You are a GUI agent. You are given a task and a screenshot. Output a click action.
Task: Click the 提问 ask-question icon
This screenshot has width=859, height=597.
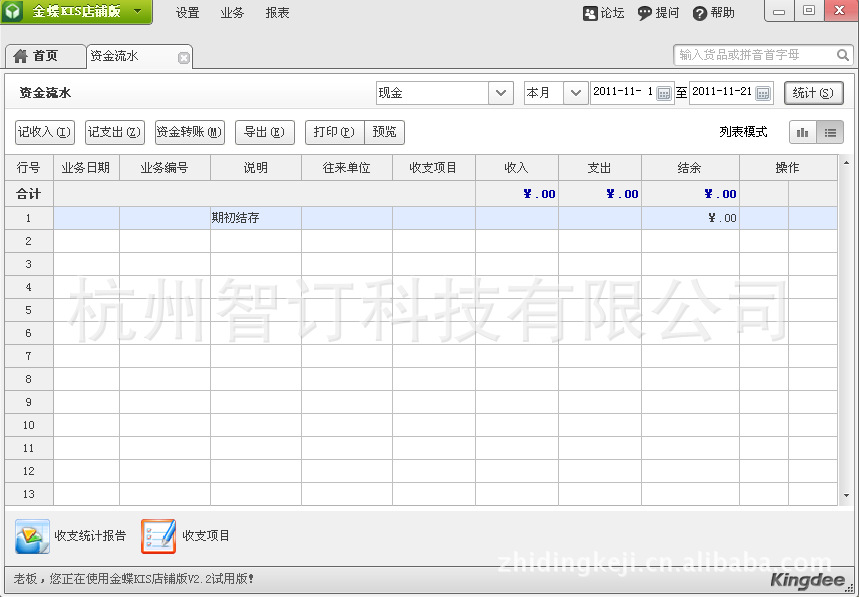(645, 13)
